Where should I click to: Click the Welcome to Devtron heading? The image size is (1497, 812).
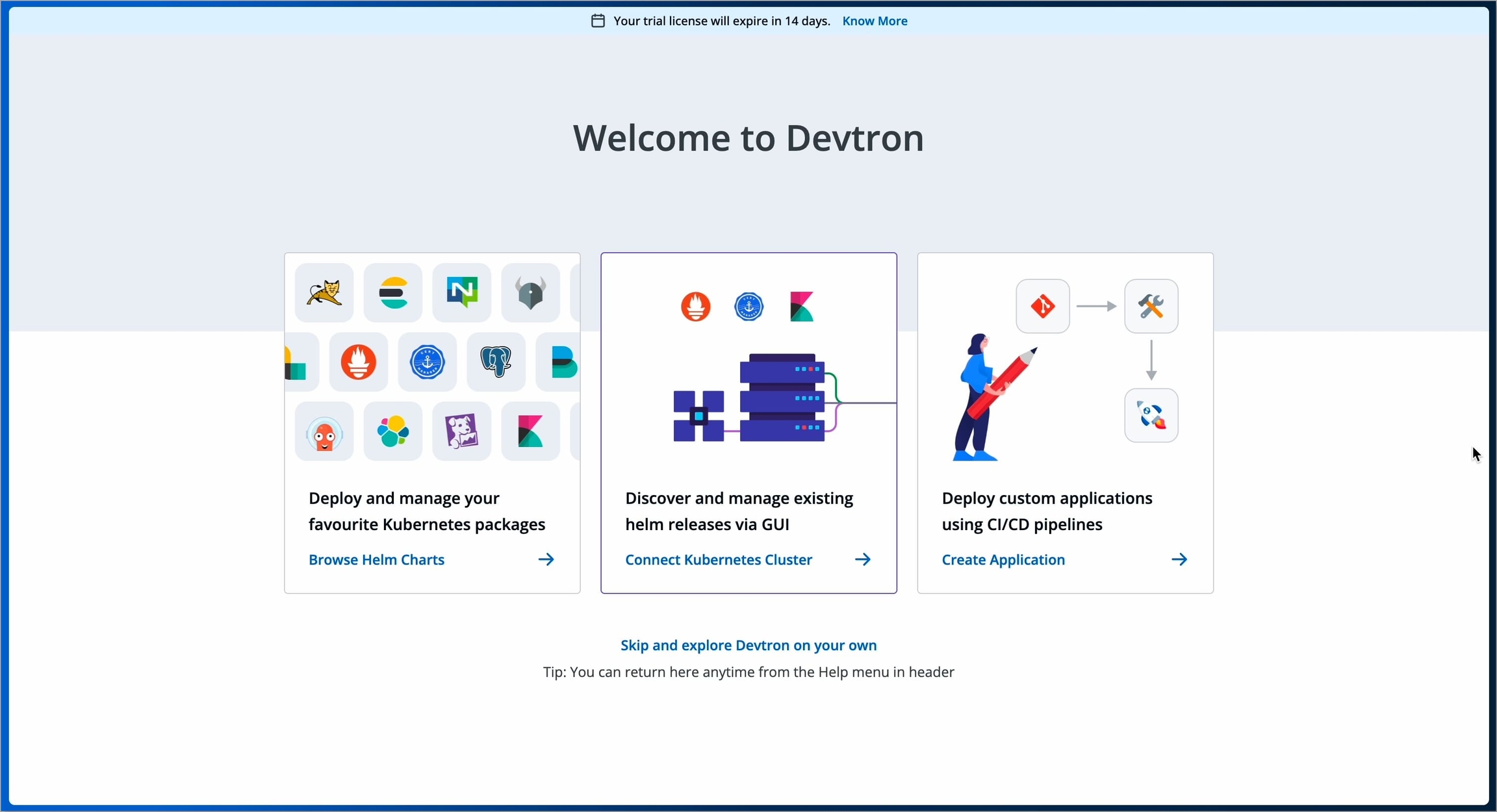coord(748,138)
